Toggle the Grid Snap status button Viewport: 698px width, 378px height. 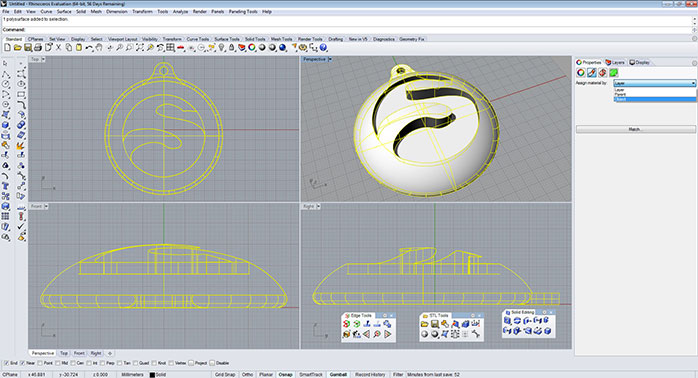225,374
